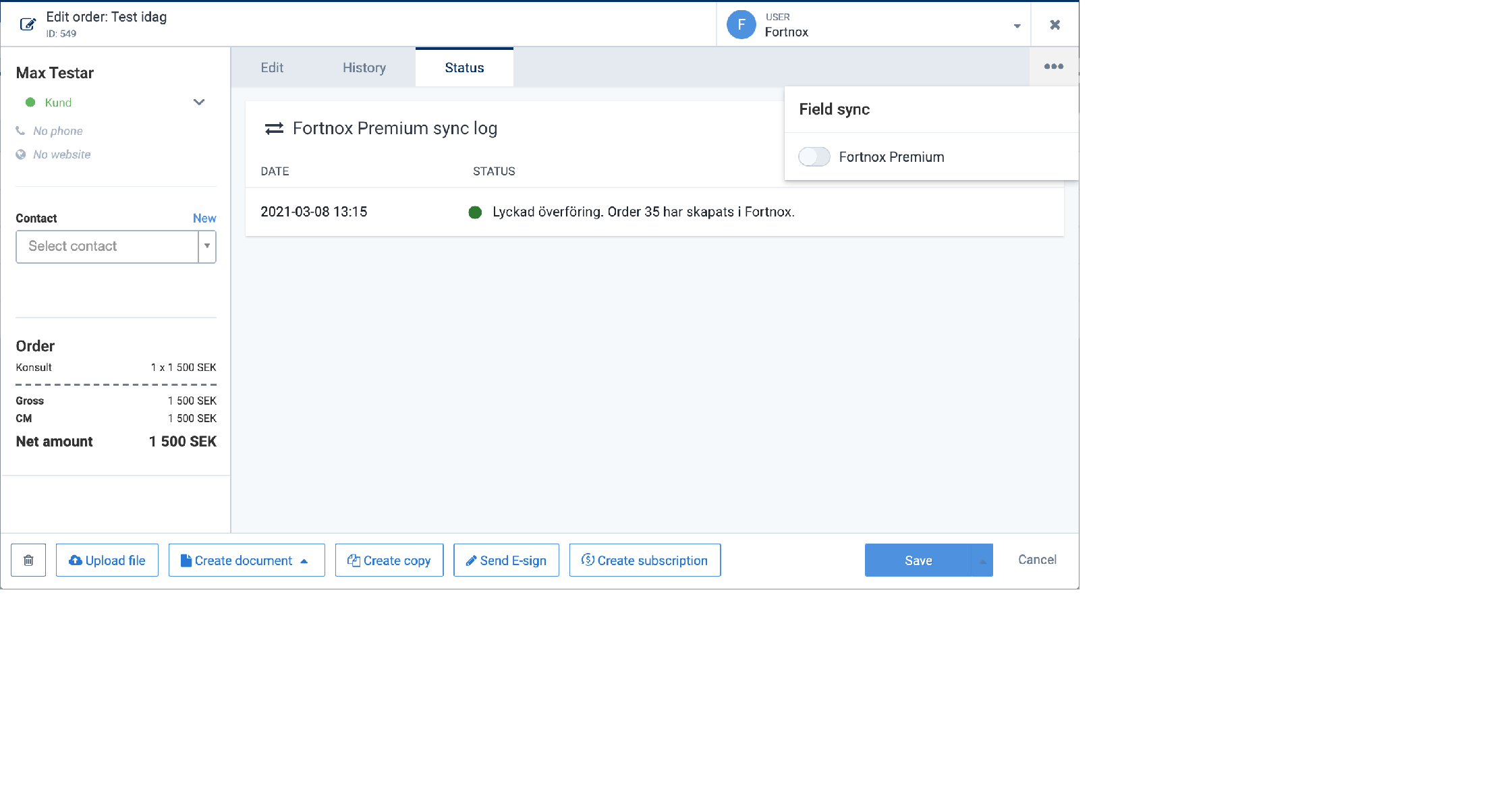The width and height of the screenshot is (1487, 812).
Task: Click the CM 1 500 SEK value
Action: click(x=192, y=418)
